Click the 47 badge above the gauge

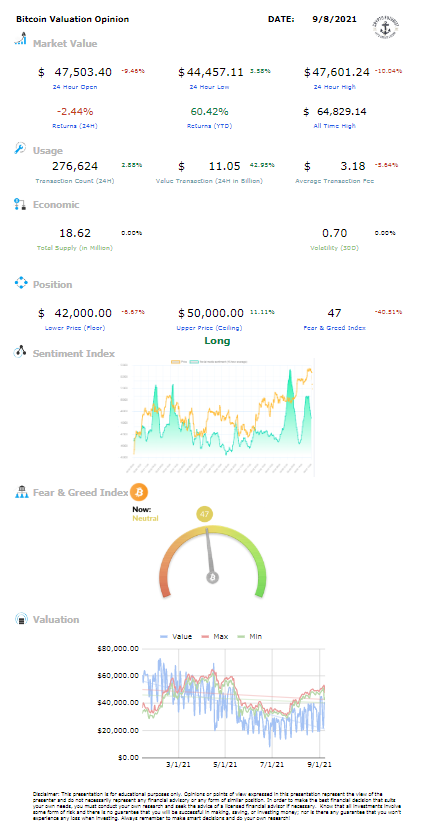tap(204, 514)
